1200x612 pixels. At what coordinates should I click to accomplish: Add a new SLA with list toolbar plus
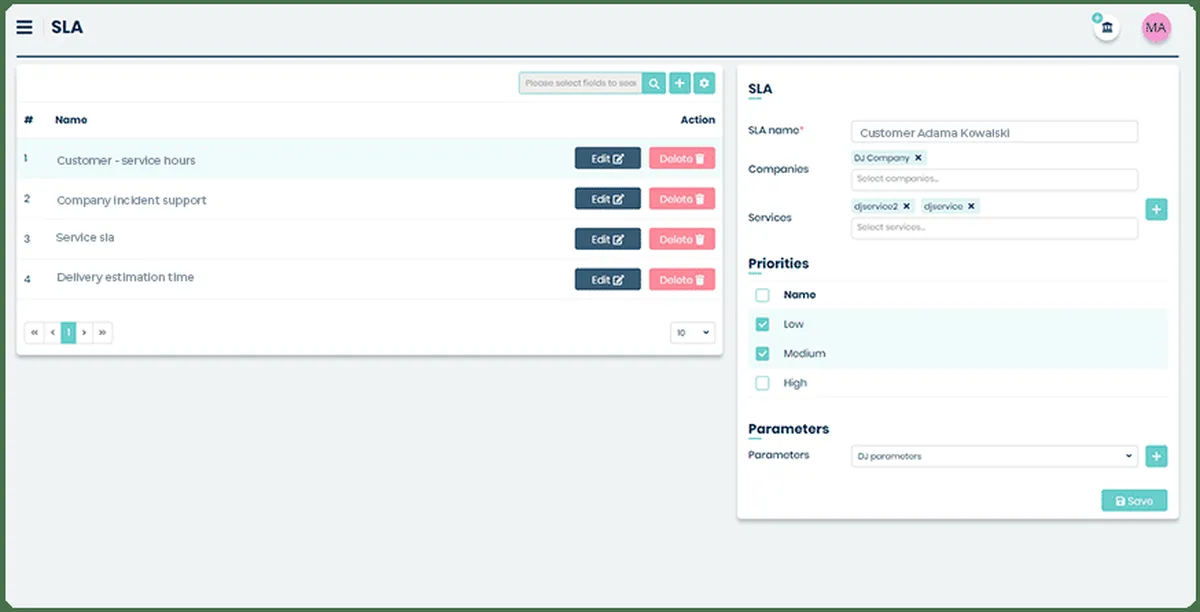[x=679, y=83]
